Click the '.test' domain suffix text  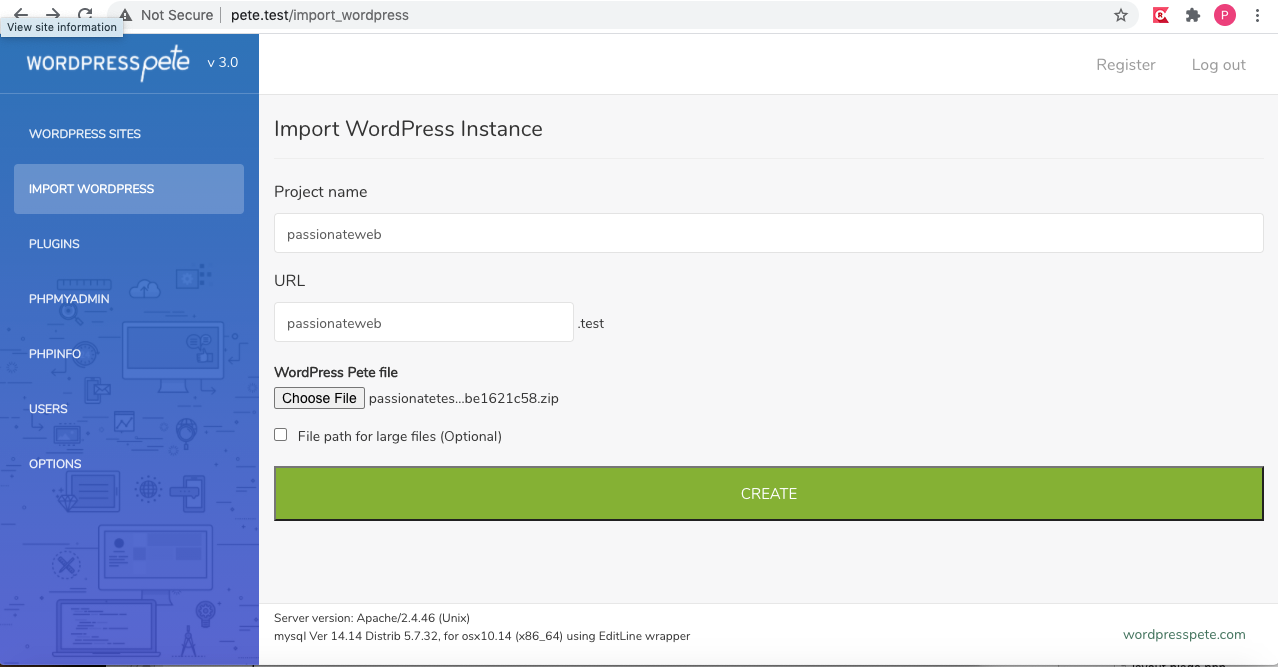point(591,324)
